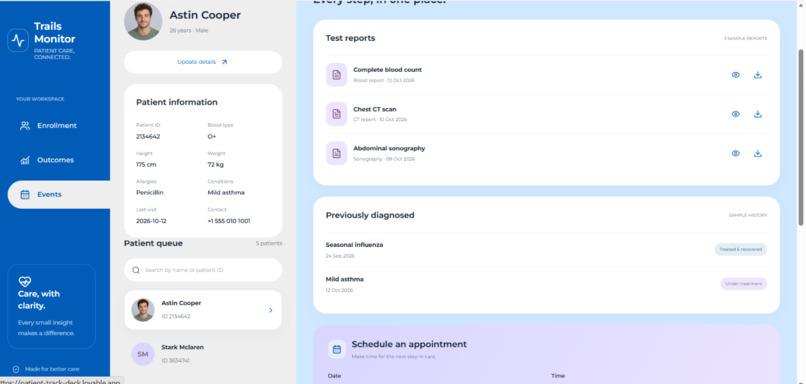
Task: Click the shield icon beside Made for better care
Action: 16,369
